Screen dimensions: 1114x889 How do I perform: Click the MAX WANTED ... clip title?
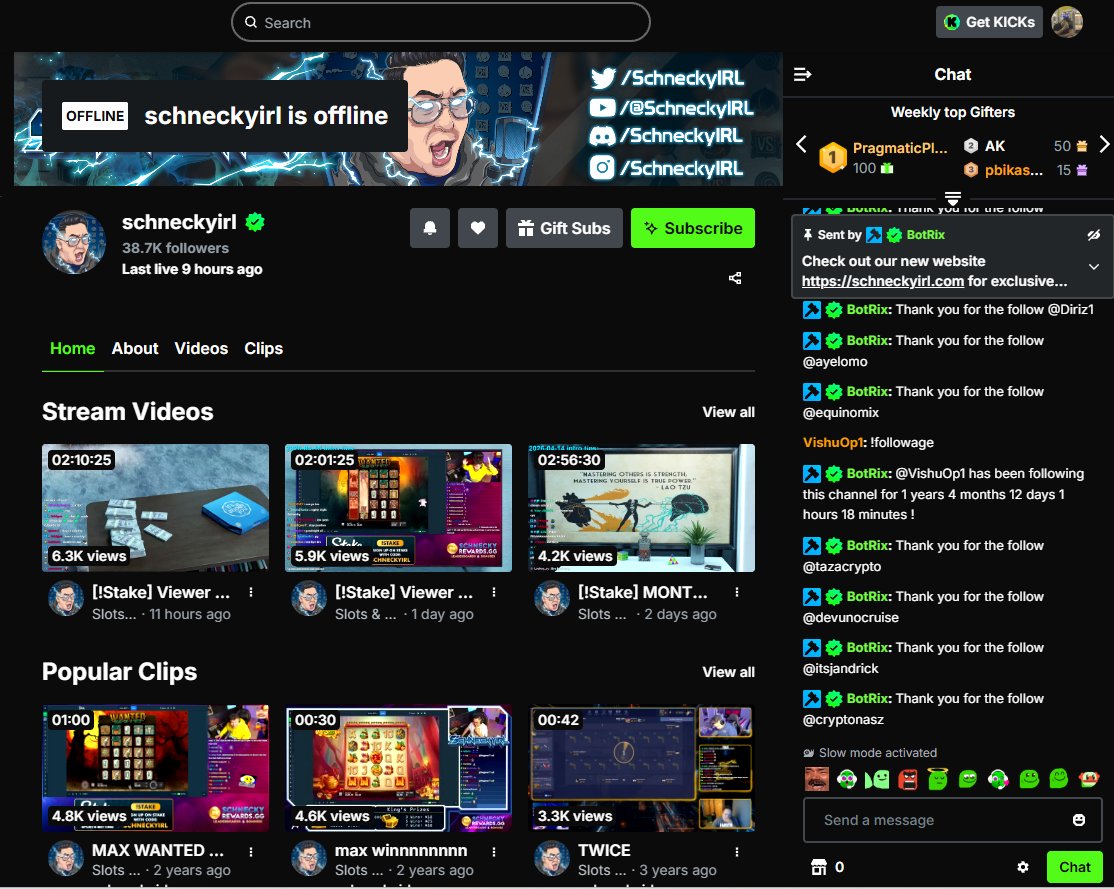[x=158, y=851]
